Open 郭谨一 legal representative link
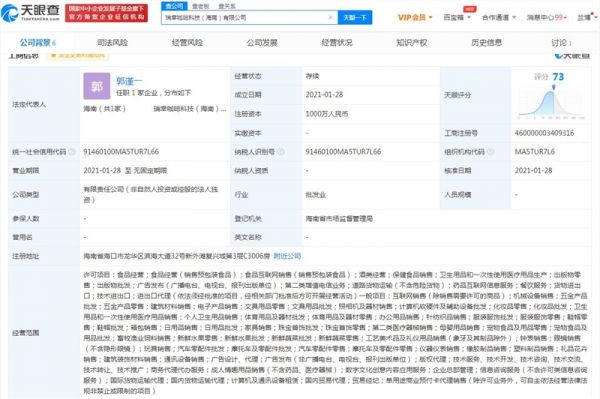 pyautogui.click(x=129, y=81)
